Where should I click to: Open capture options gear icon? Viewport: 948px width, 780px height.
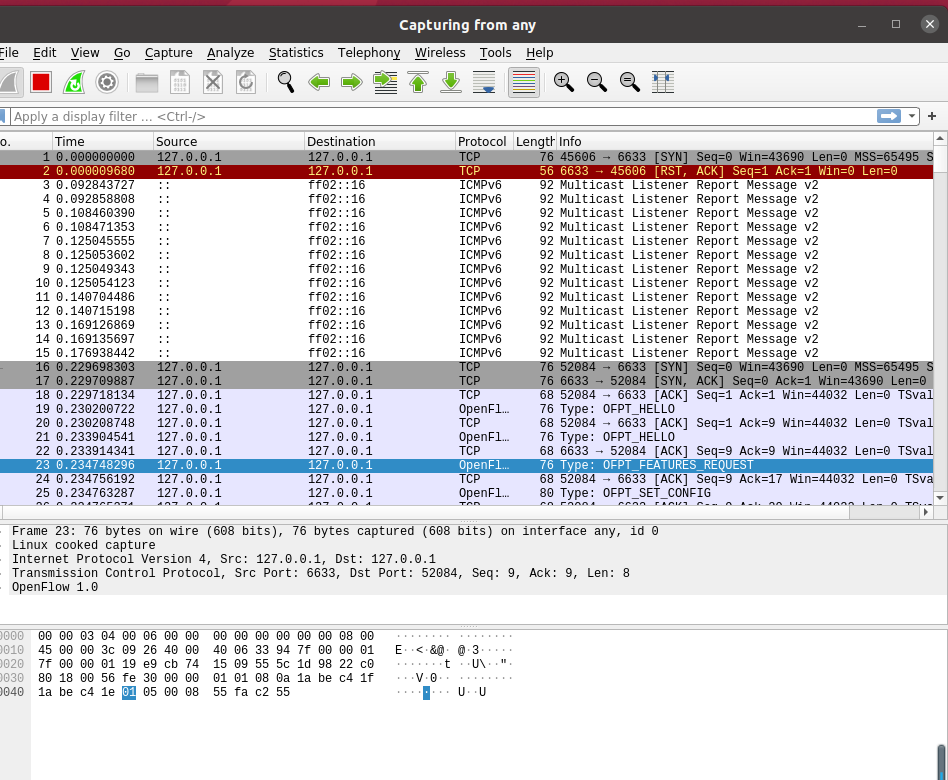107,82
